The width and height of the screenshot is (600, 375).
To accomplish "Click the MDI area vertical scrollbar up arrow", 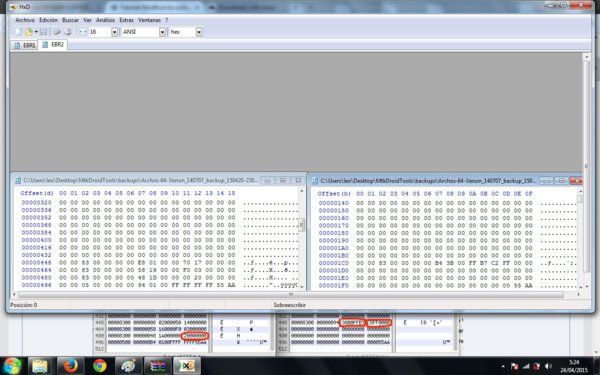I will (x=586, y=57).
